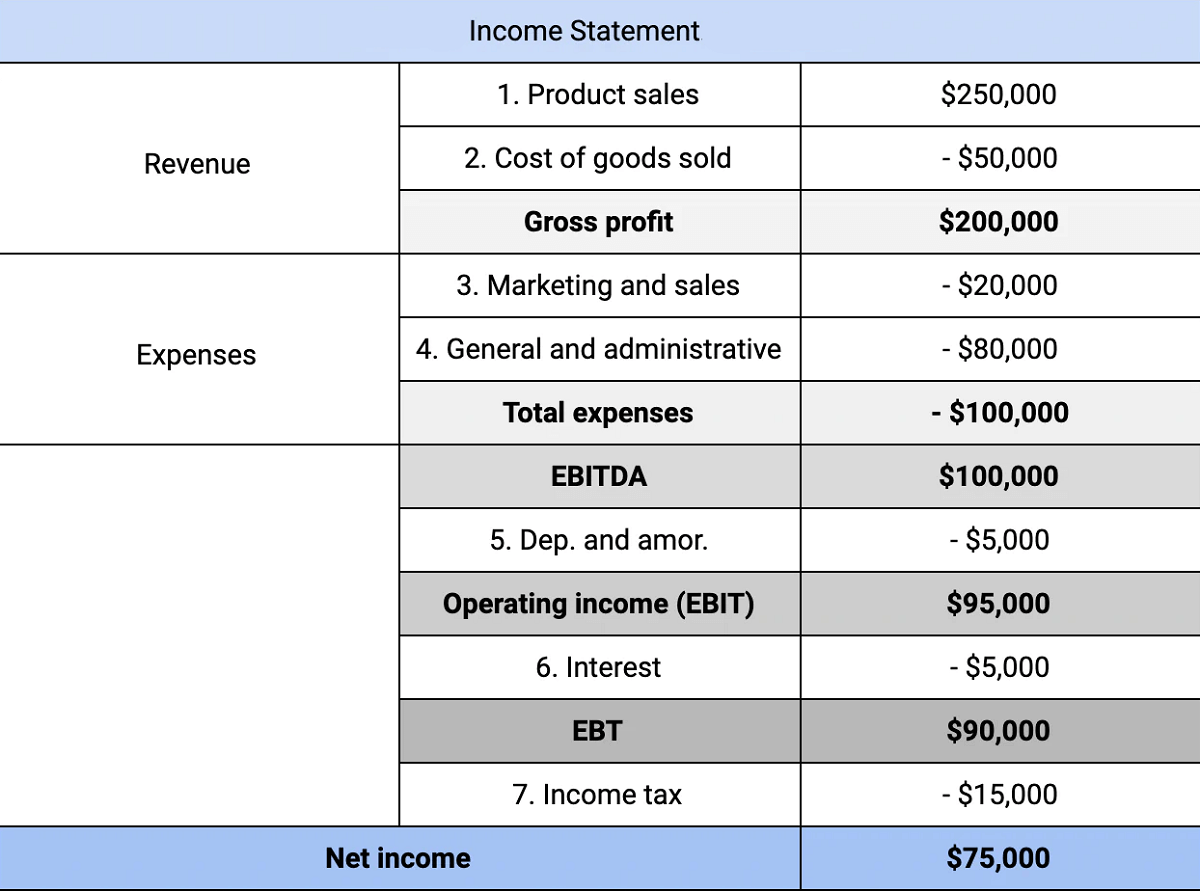Click the Marketing and sales row label
Image resolution: width=1200 pixels, height=891 pixels.
[600, 285]
